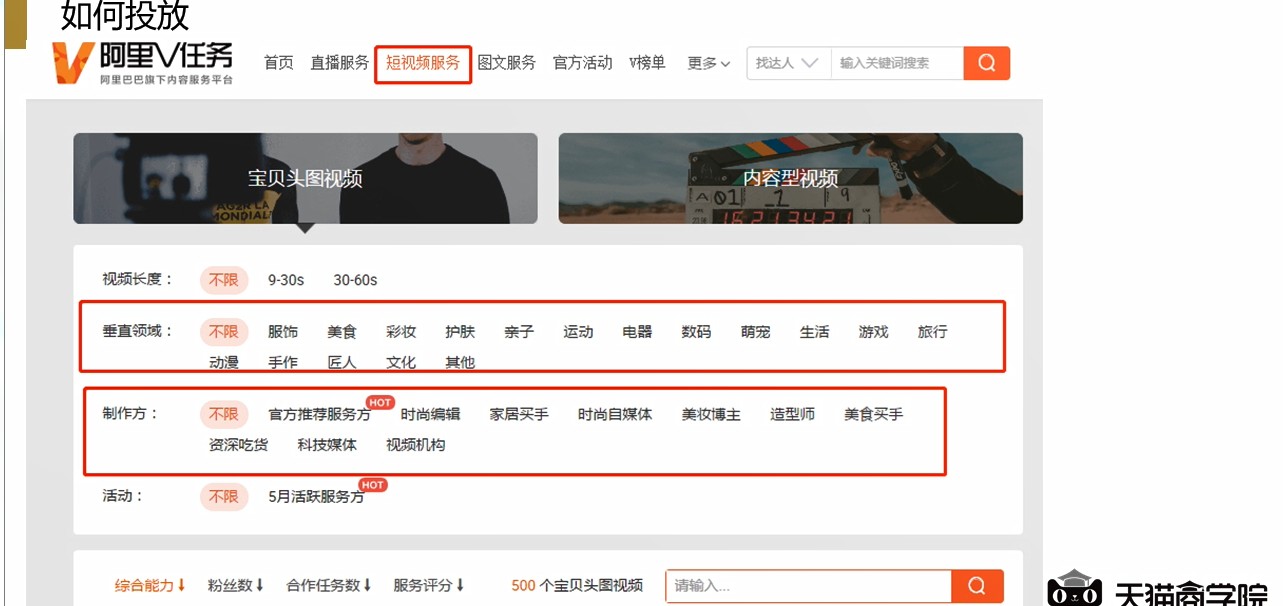
Task: Click the 输入关键词搜索 input field
Action: [x=895, y=63]
